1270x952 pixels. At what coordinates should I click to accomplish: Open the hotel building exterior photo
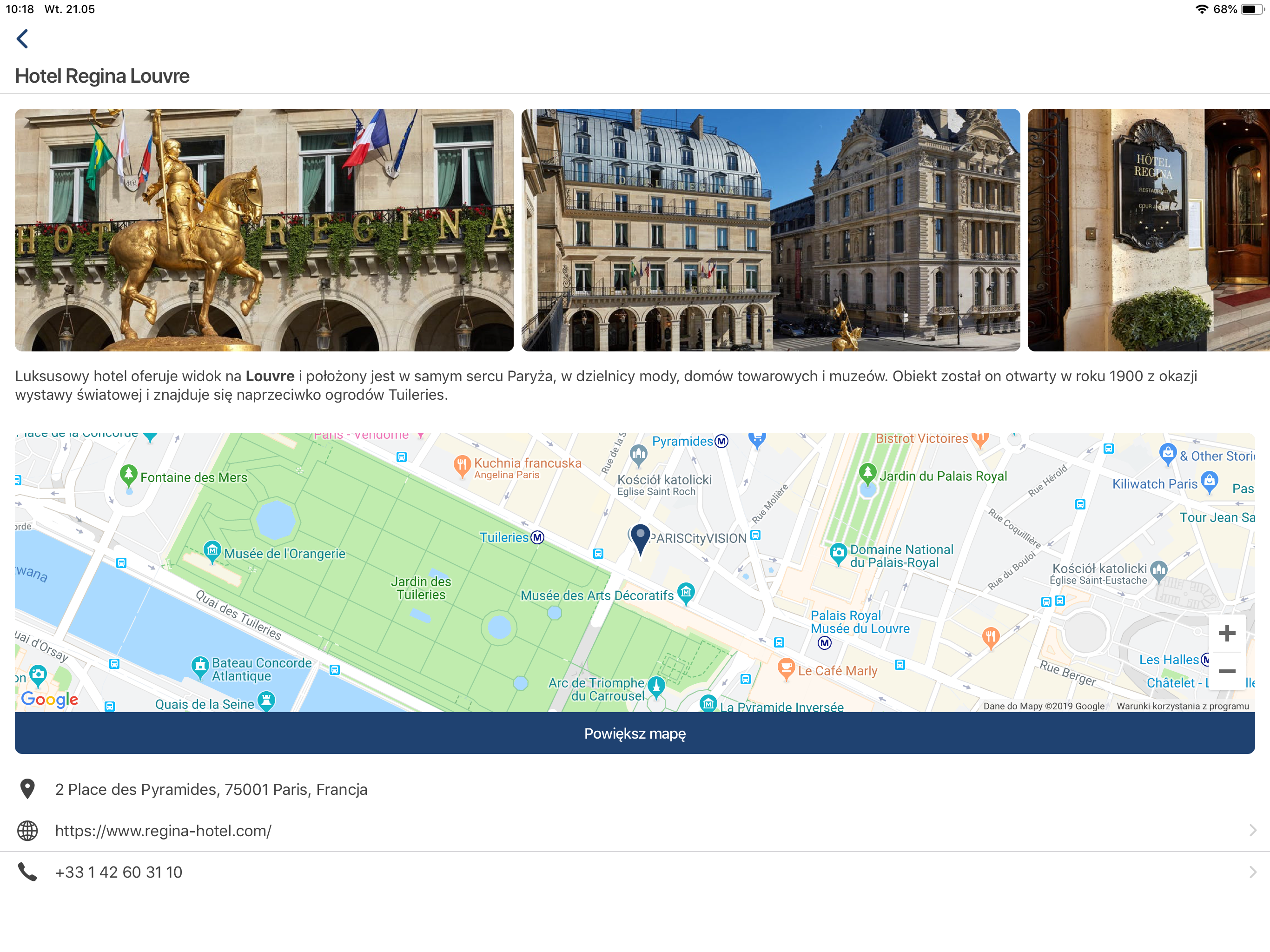(770, 230)
